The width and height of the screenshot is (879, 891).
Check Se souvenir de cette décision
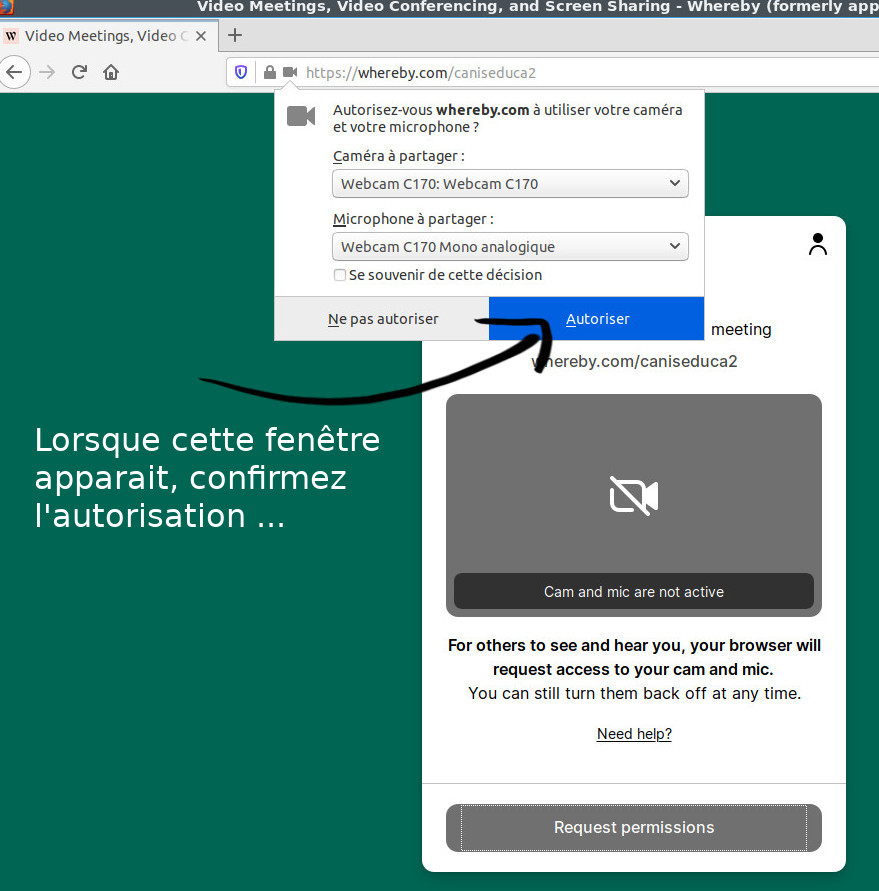point(340,275)
